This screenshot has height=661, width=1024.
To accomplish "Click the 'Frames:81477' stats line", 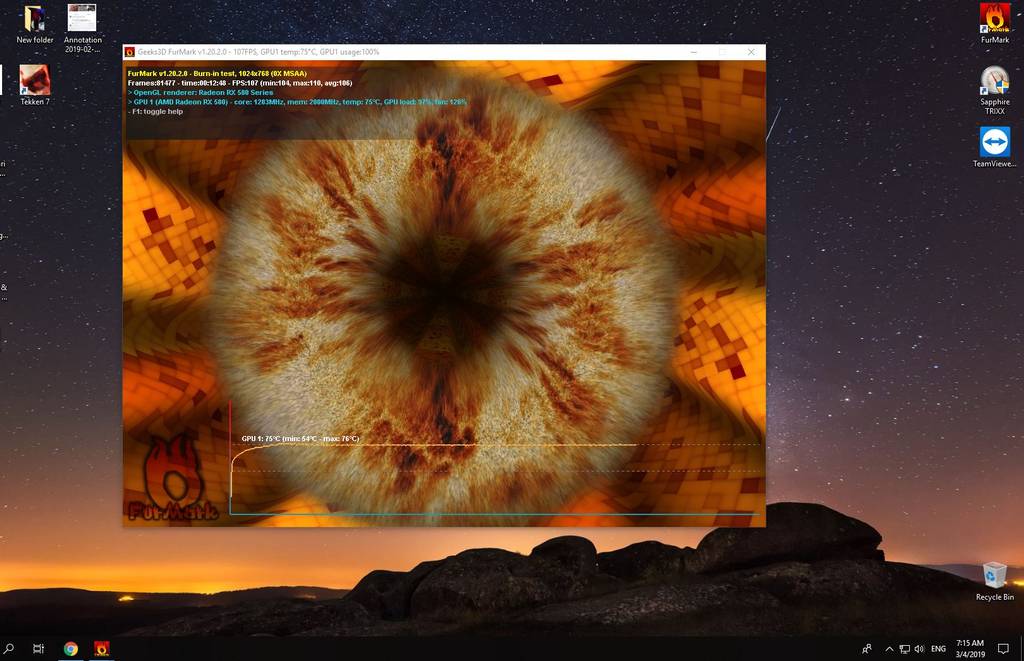I will click(240, 83).
